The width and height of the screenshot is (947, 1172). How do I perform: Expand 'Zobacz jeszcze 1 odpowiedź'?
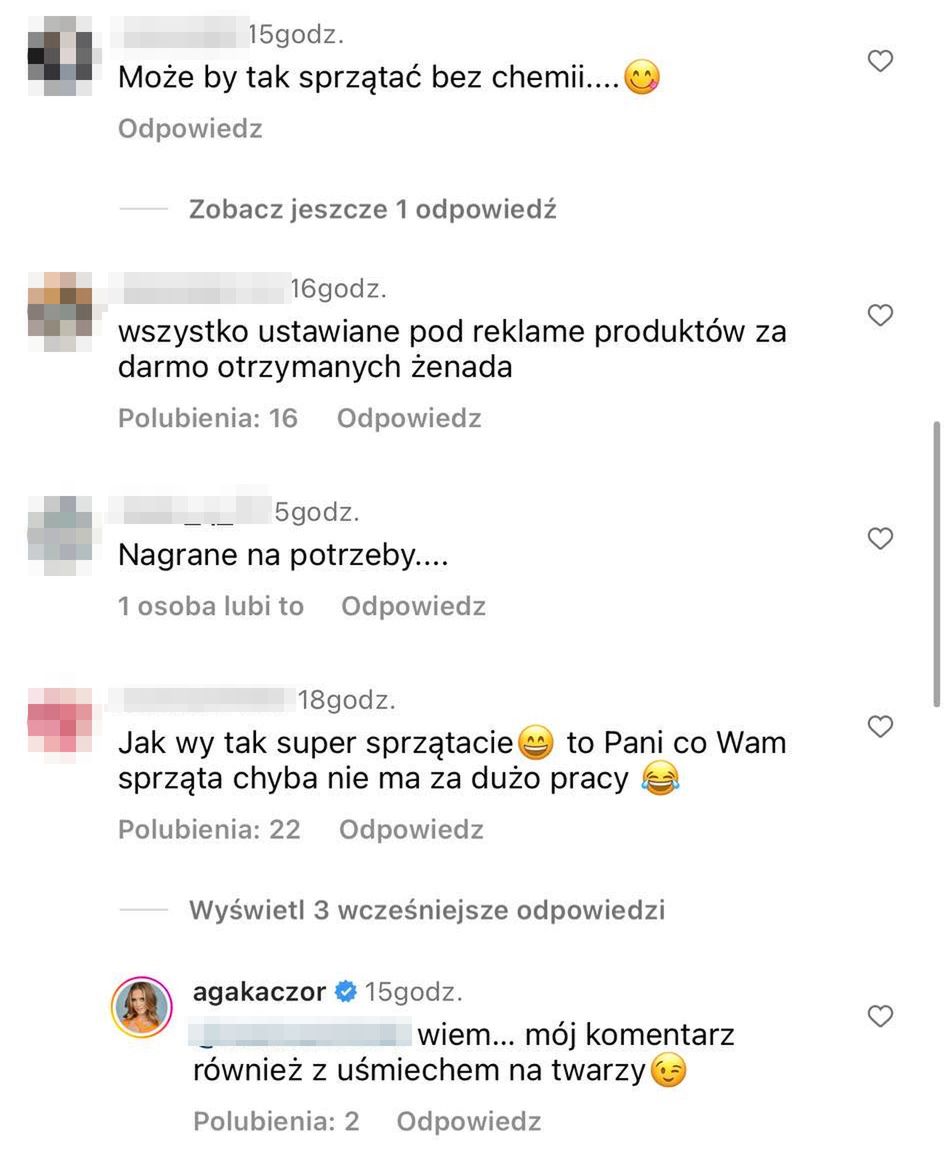pyautogui.click(x=372, y=209)
